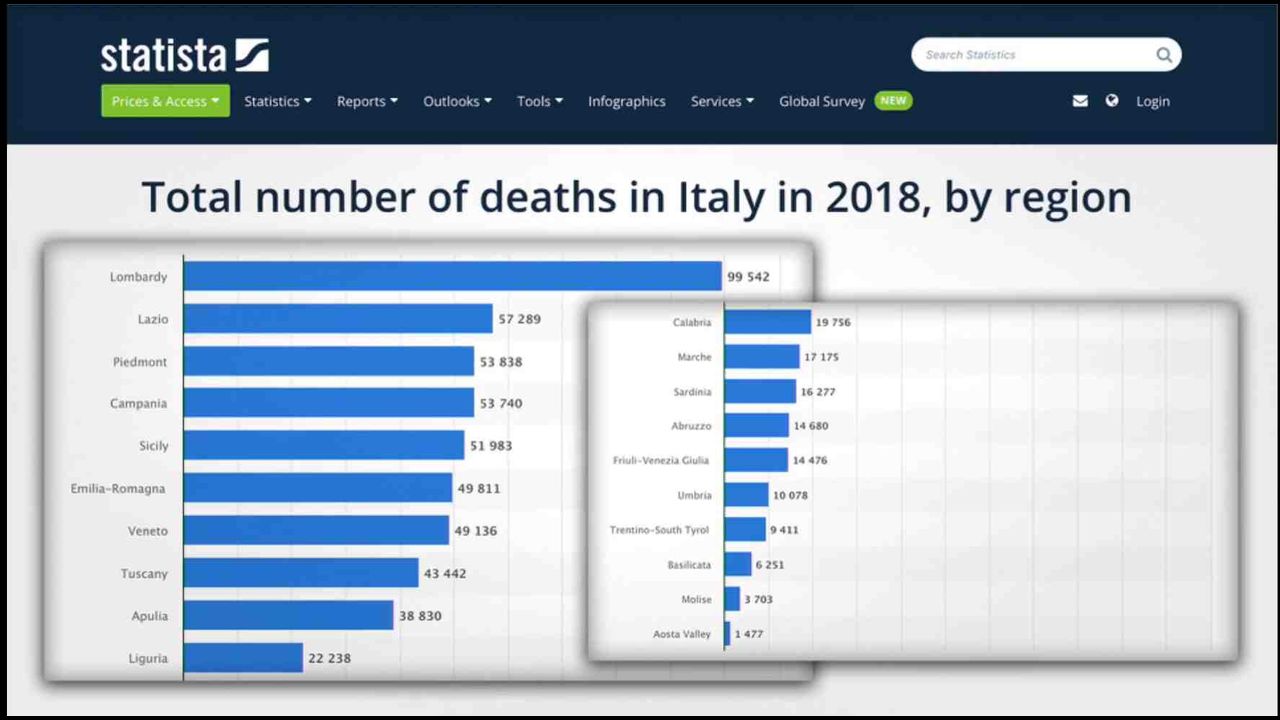This screenshot has width=1280, height=720.
Task: Click the search magnifier icon
Action: click(x=1164, y=55)
